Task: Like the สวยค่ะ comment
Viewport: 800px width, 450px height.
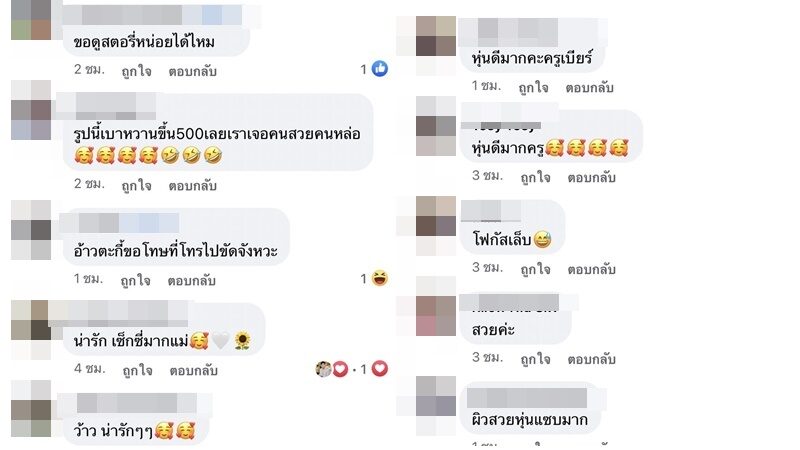Action: [x=535, y=359]
